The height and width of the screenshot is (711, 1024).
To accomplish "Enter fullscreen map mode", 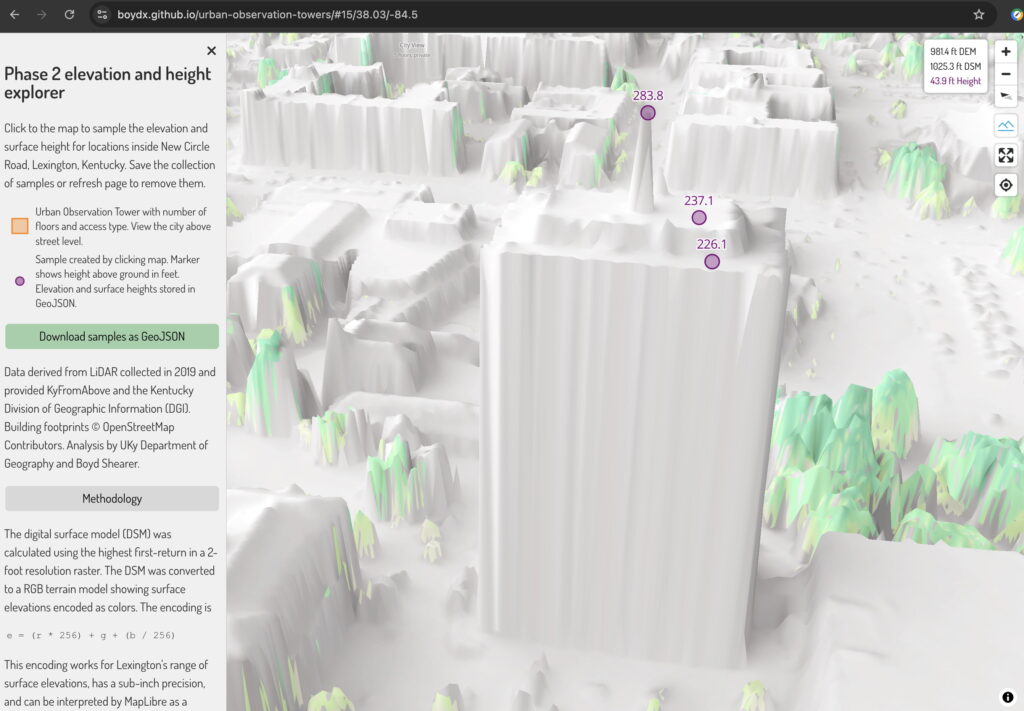I will (x=1006, y=155).
